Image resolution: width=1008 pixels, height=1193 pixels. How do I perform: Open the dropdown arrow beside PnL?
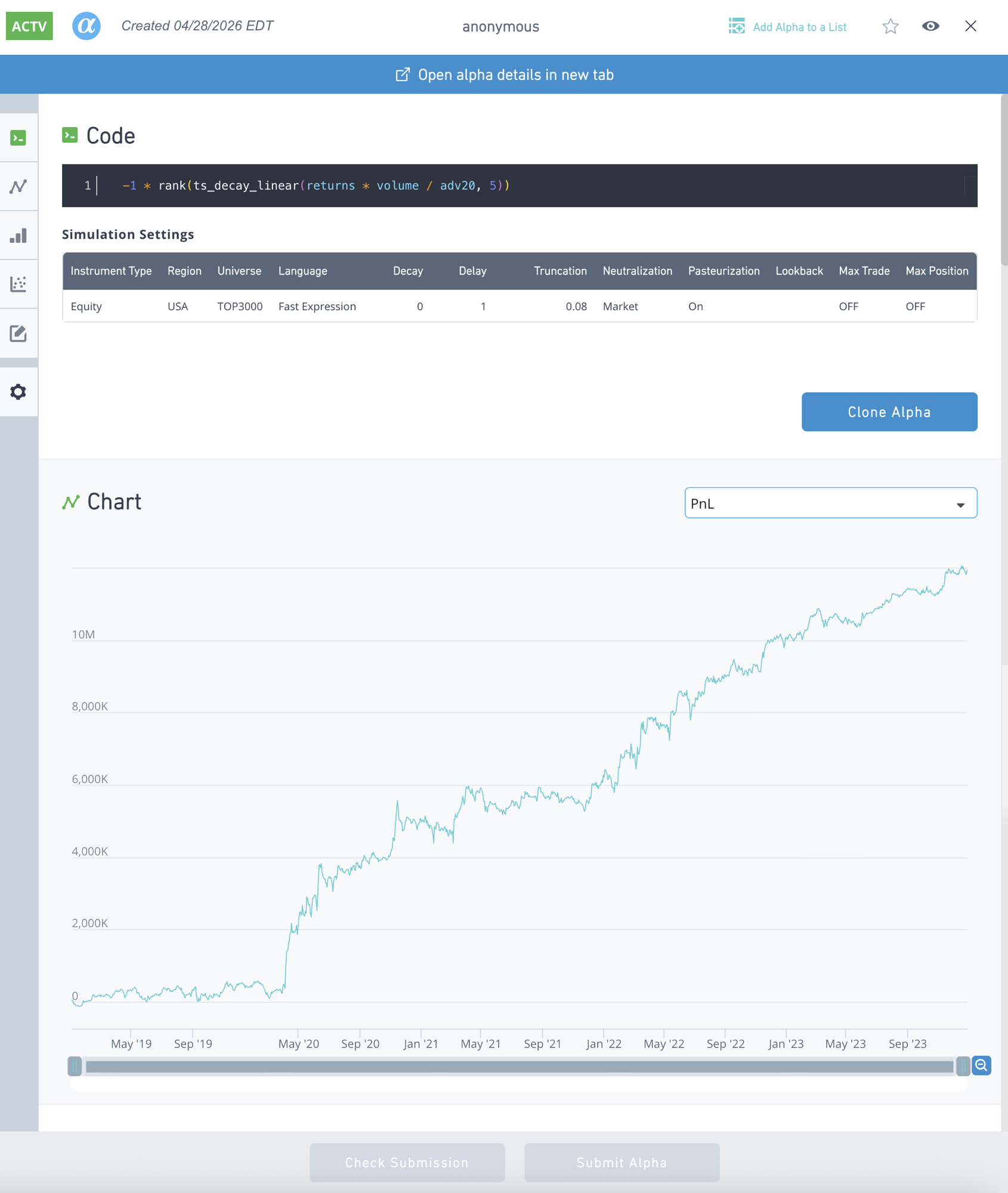click(x=961, y=504)
